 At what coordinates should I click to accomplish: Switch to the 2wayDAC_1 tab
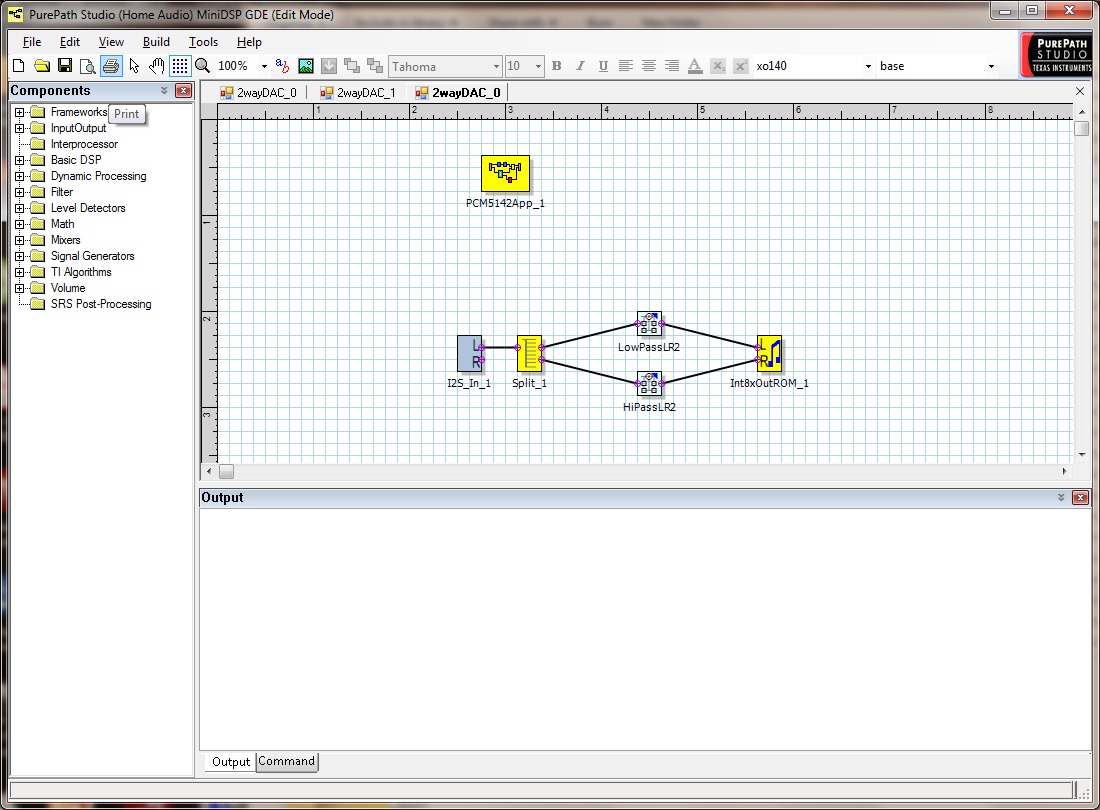coord(358,93)
